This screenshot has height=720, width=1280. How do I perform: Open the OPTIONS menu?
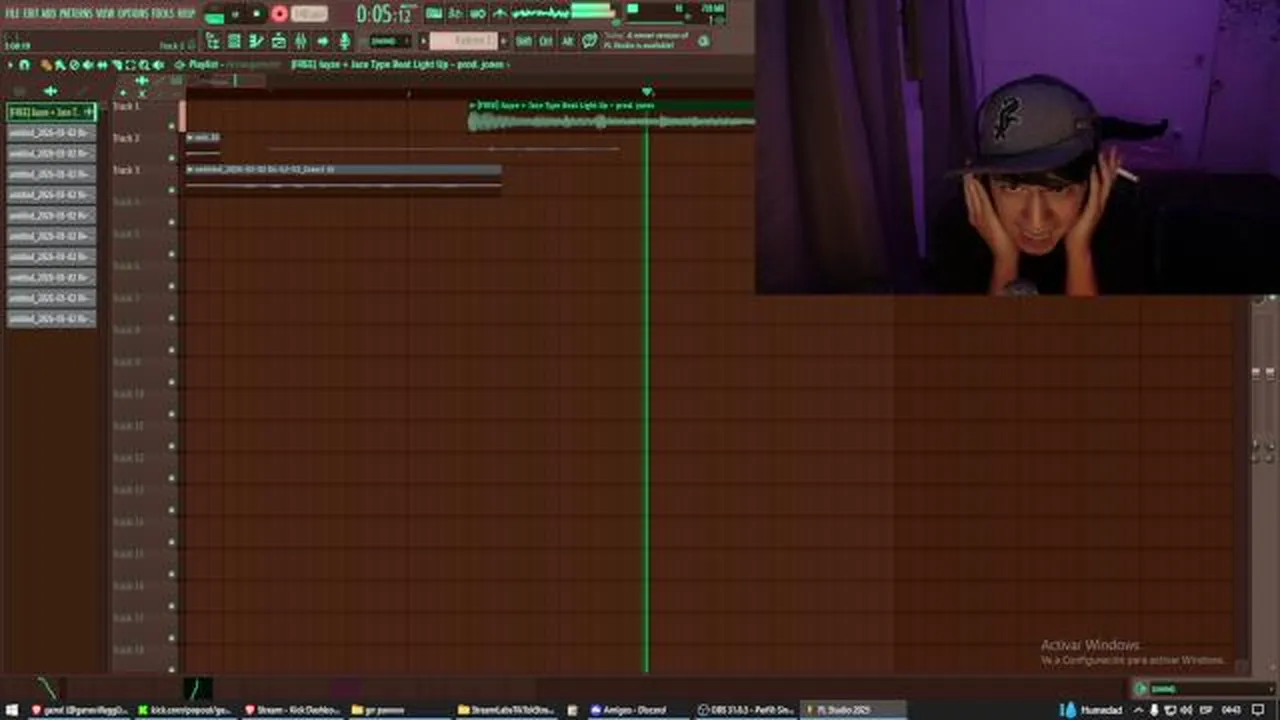(132, 13)
